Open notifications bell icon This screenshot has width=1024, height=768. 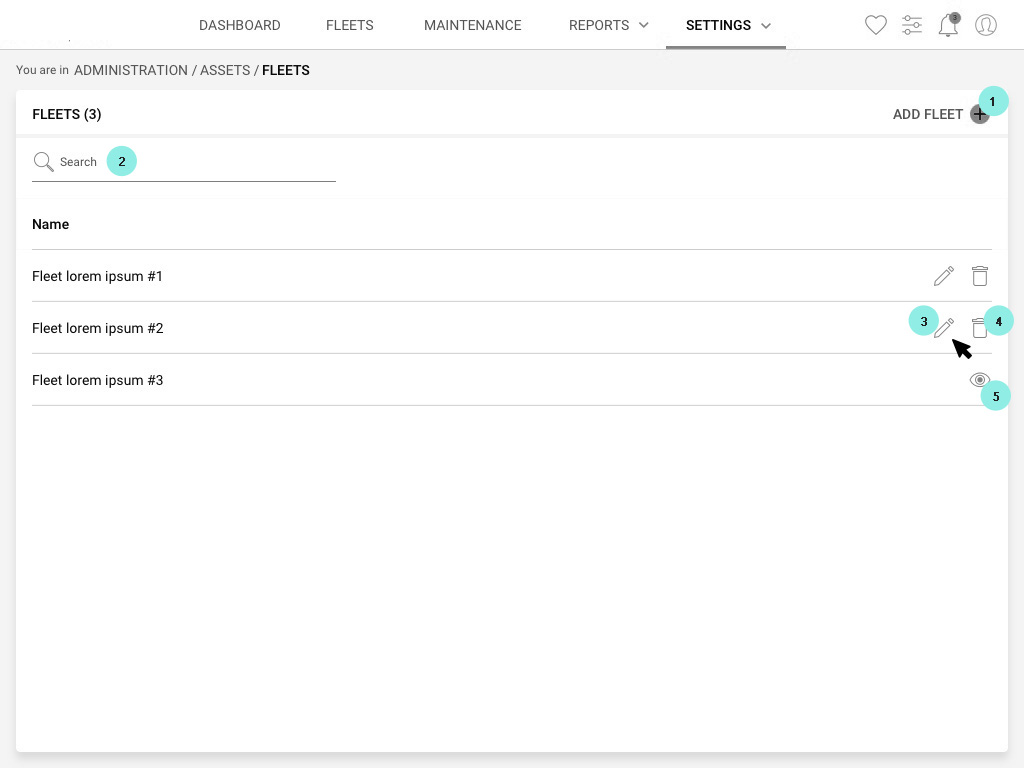coord(948,25)
